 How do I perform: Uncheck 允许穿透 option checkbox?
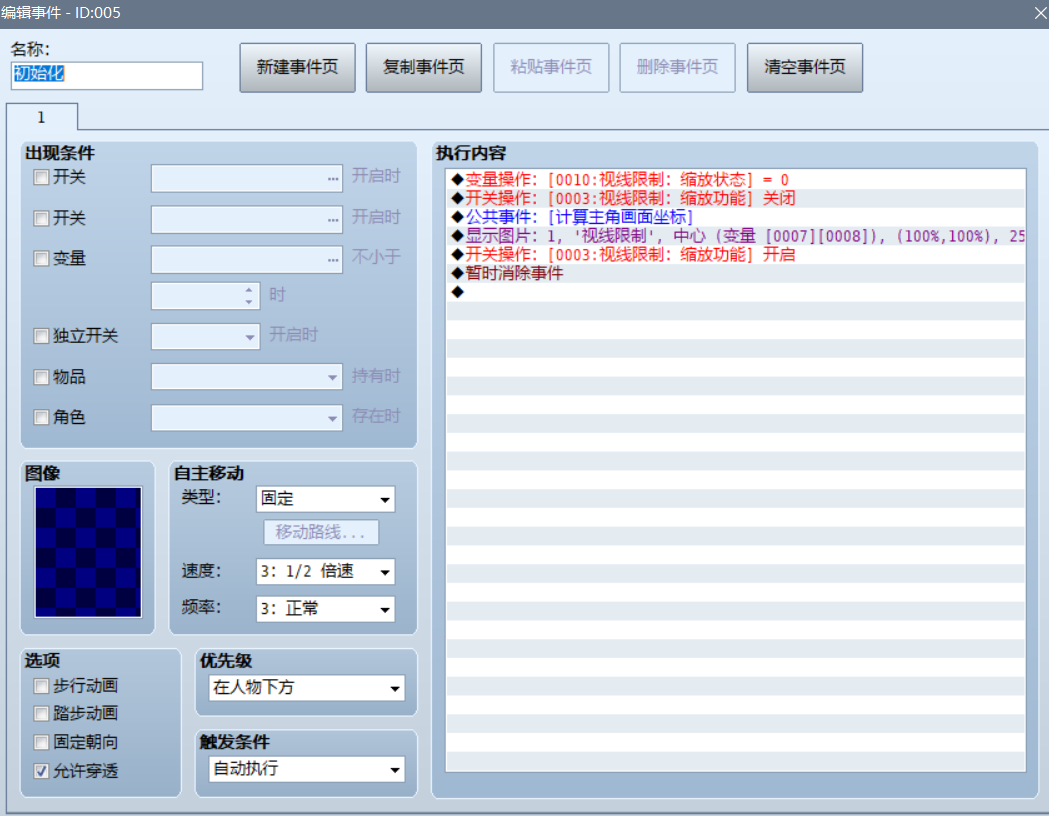(41, 771)
